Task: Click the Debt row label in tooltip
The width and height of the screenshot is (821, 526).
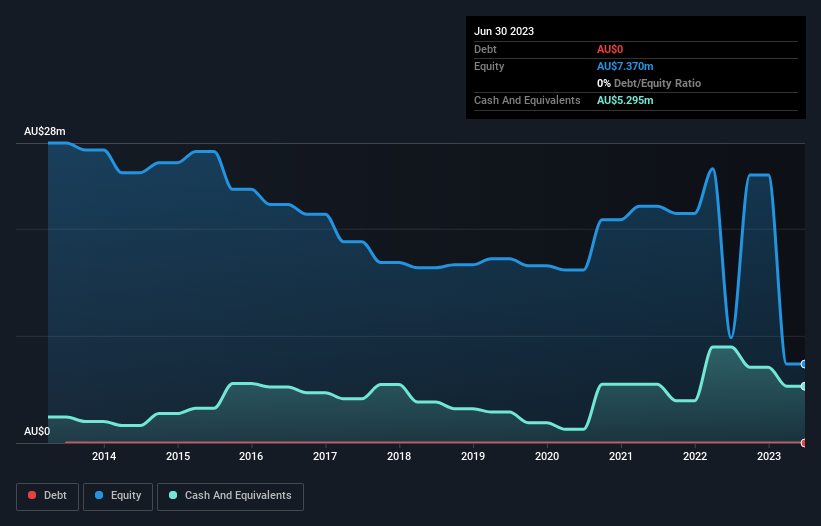Action: point(485,49)
